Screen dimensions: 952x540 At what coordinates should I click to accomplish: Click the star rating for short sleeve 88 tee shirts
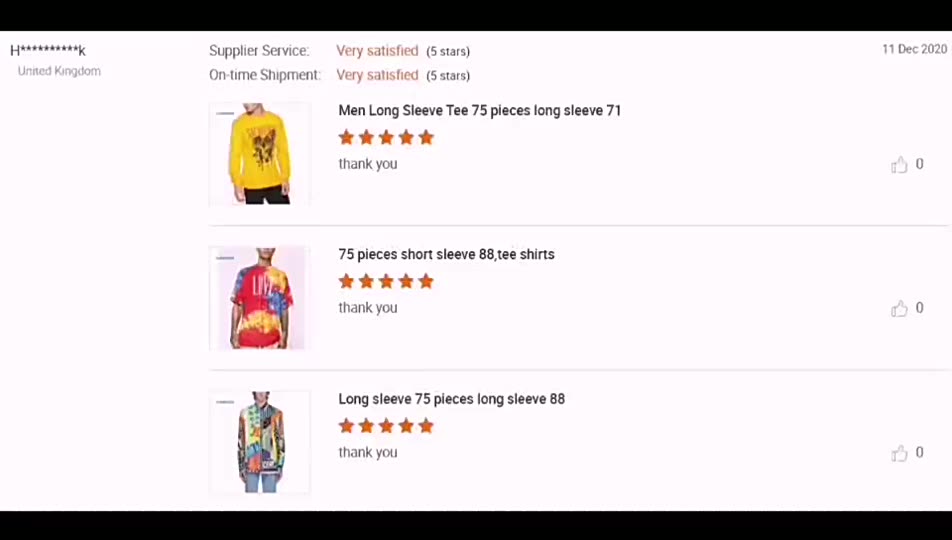point(386,281)
